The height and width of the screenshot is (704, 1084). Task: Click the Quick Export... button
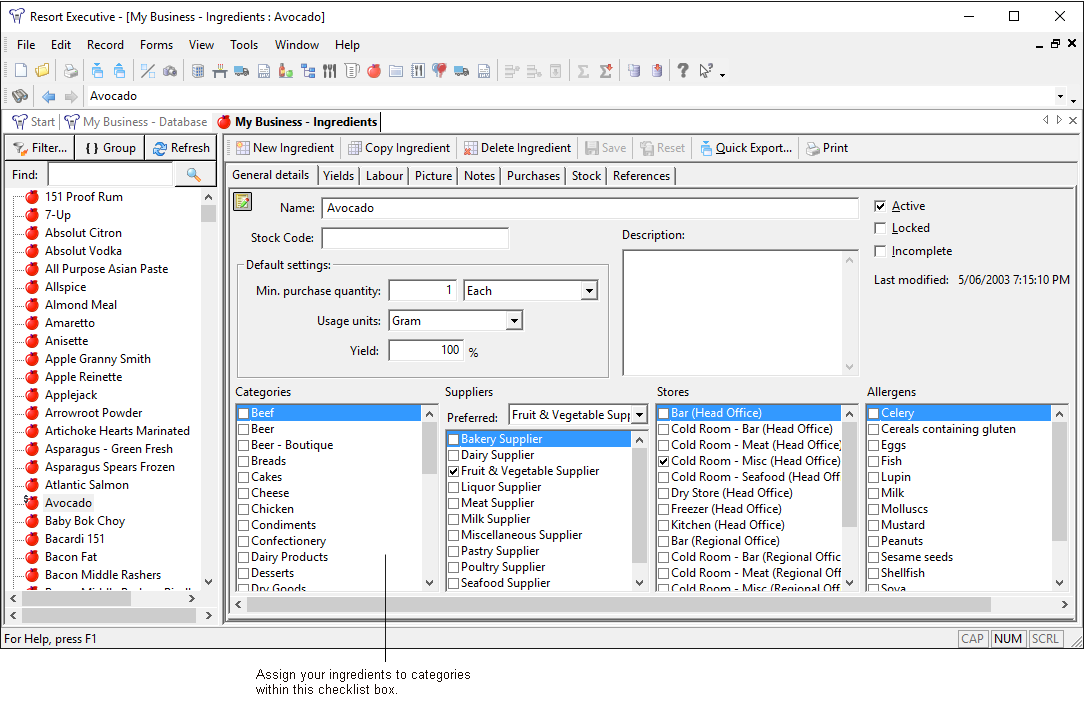pos(746,148)
